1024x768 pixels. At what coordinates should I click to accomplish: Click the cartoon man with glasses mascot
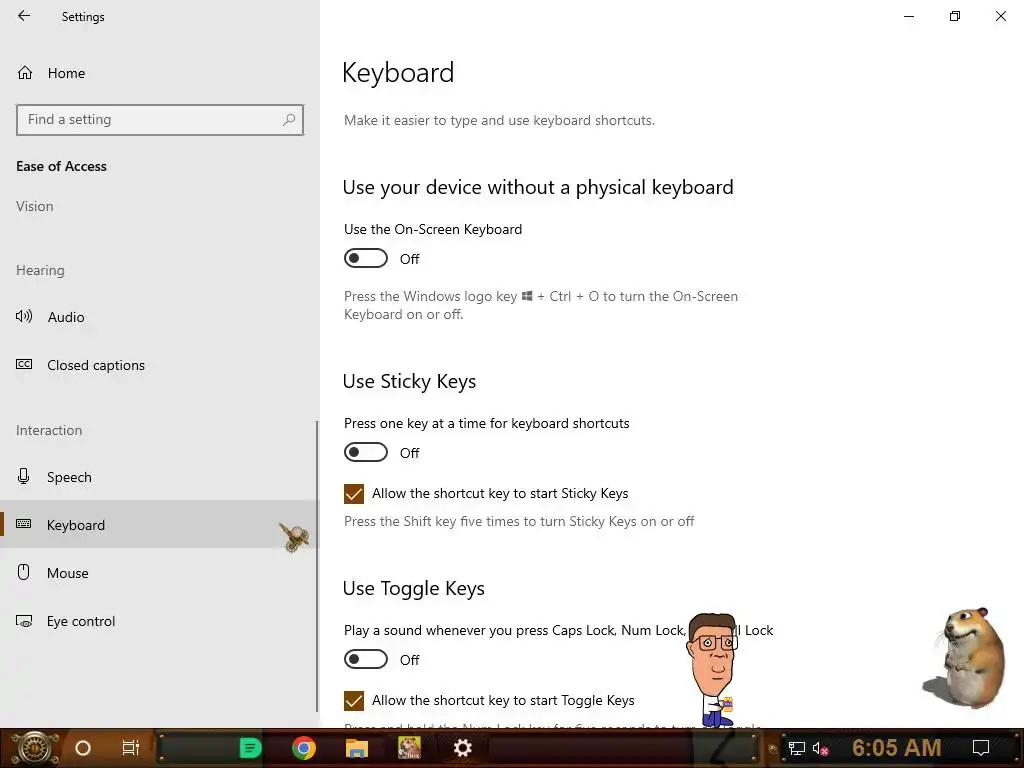[x=712, y=671]
